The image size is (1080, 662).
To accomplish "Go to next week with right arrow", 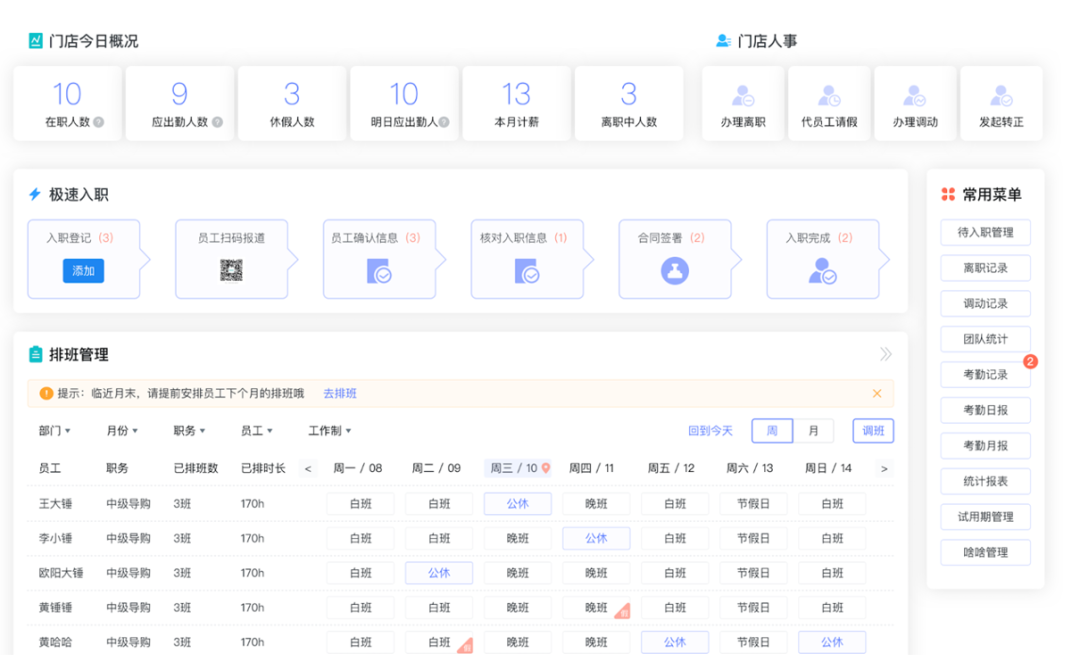I will tap(884, 468).
